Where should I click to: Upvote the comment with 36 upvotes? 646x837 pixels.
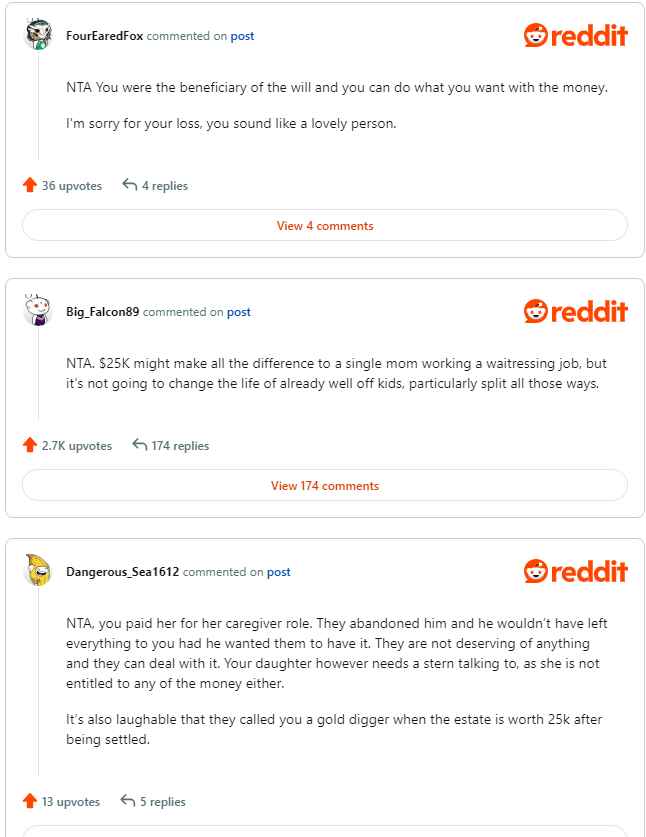(x=30, y=185)
